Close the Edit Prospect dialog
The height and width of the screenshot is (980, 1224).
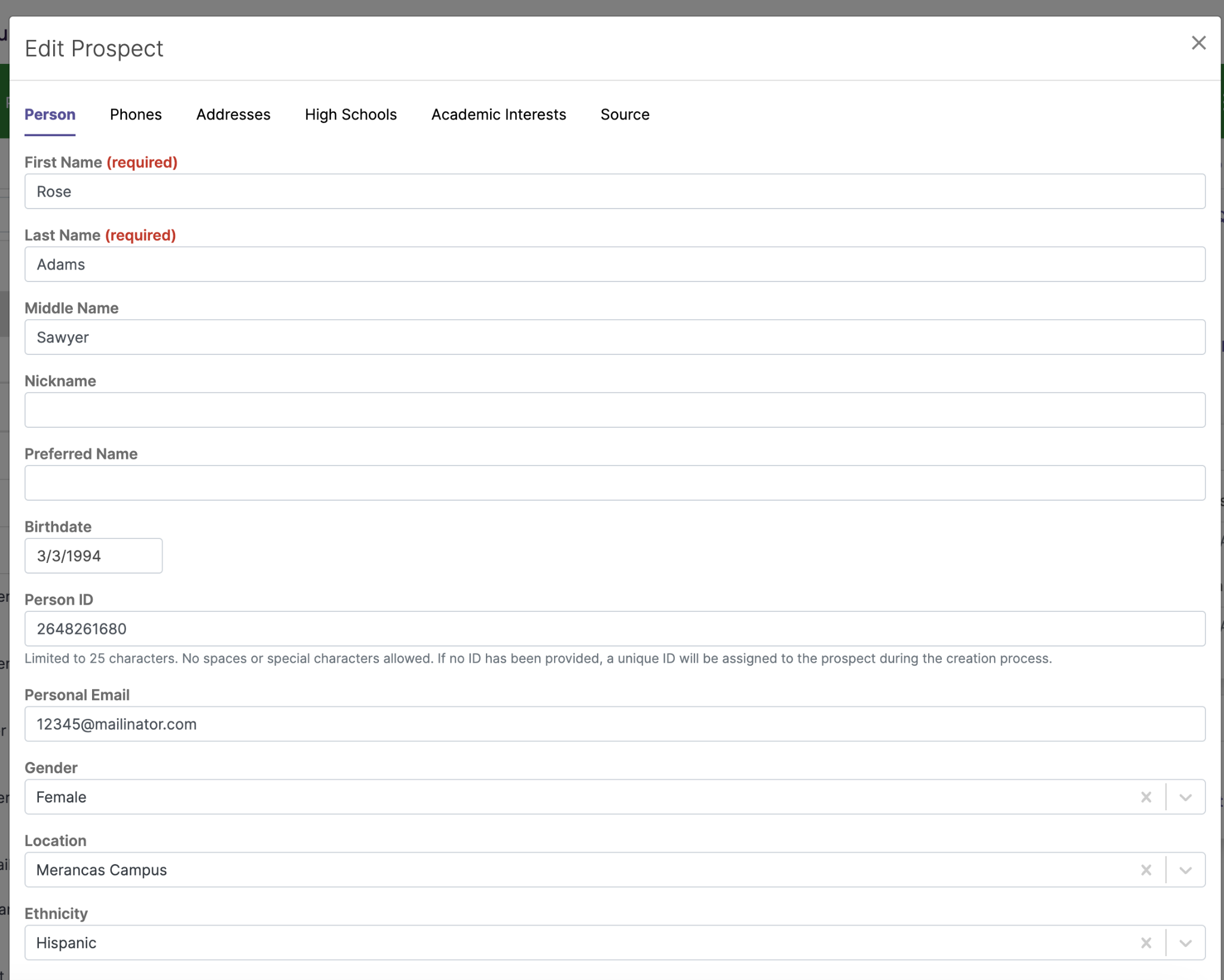[x=1198, y=43]
